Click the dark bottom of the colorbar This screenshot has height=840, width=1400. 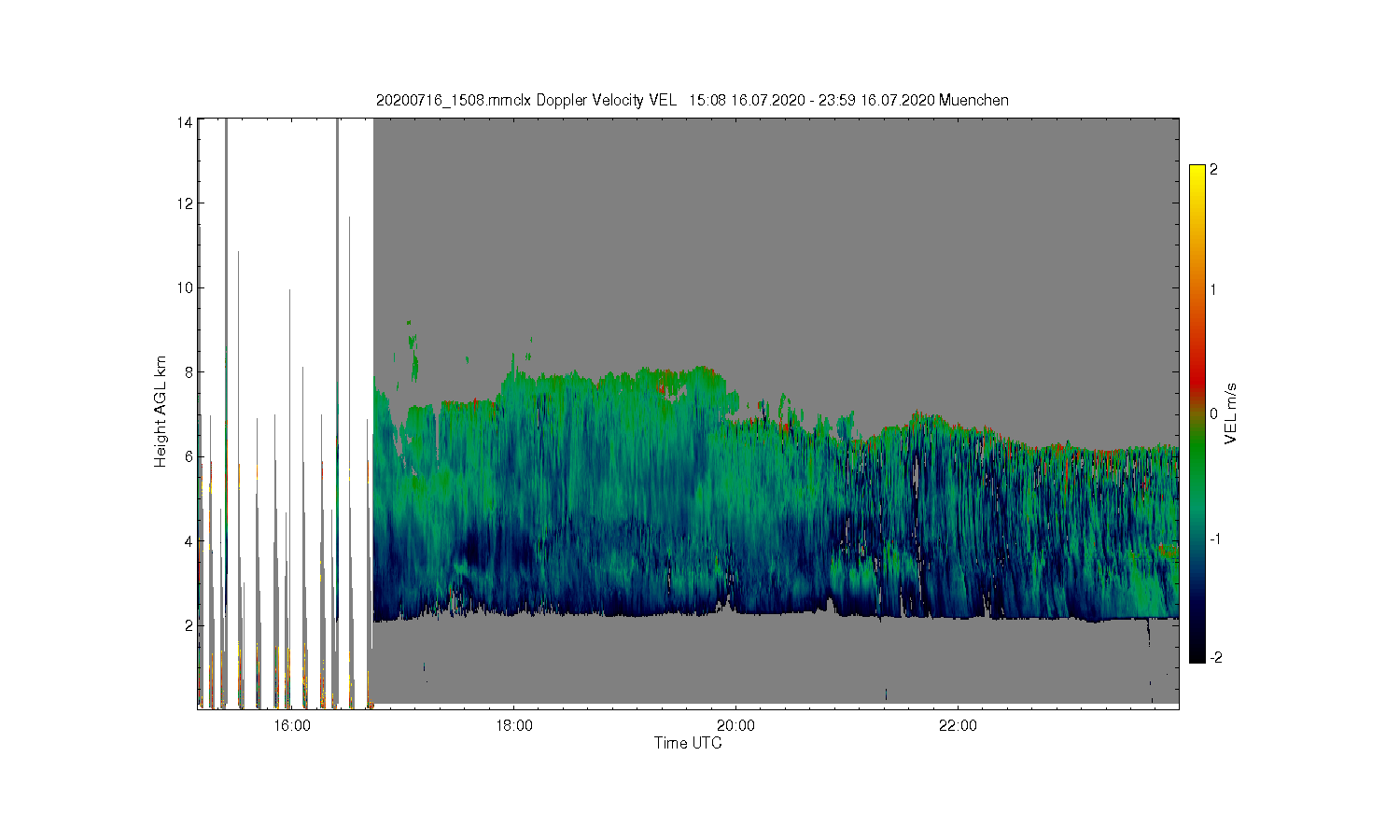(1197, 653)
